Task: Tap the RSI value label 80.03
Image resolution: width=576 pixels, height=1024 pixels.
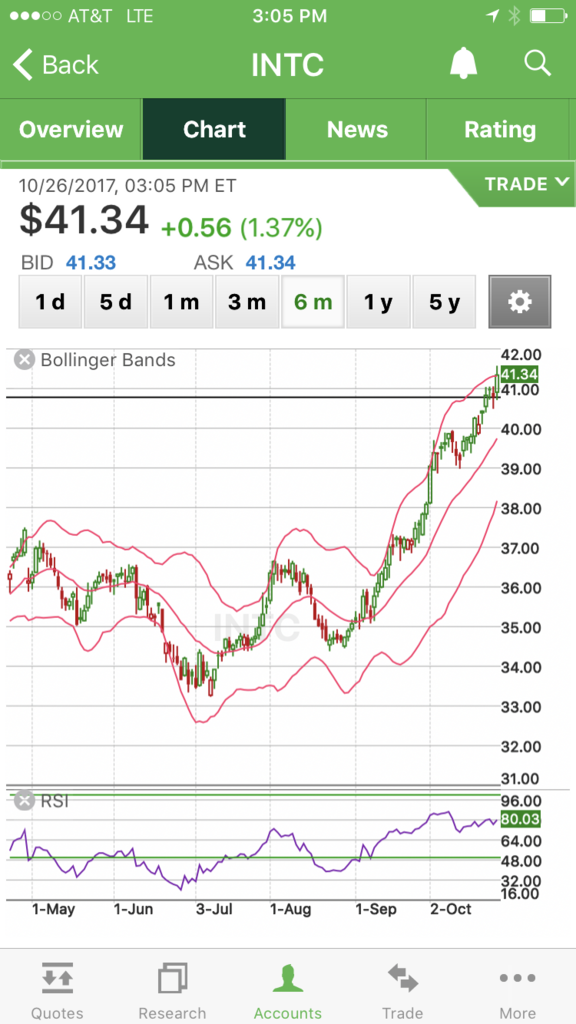Action: [520, 819]
